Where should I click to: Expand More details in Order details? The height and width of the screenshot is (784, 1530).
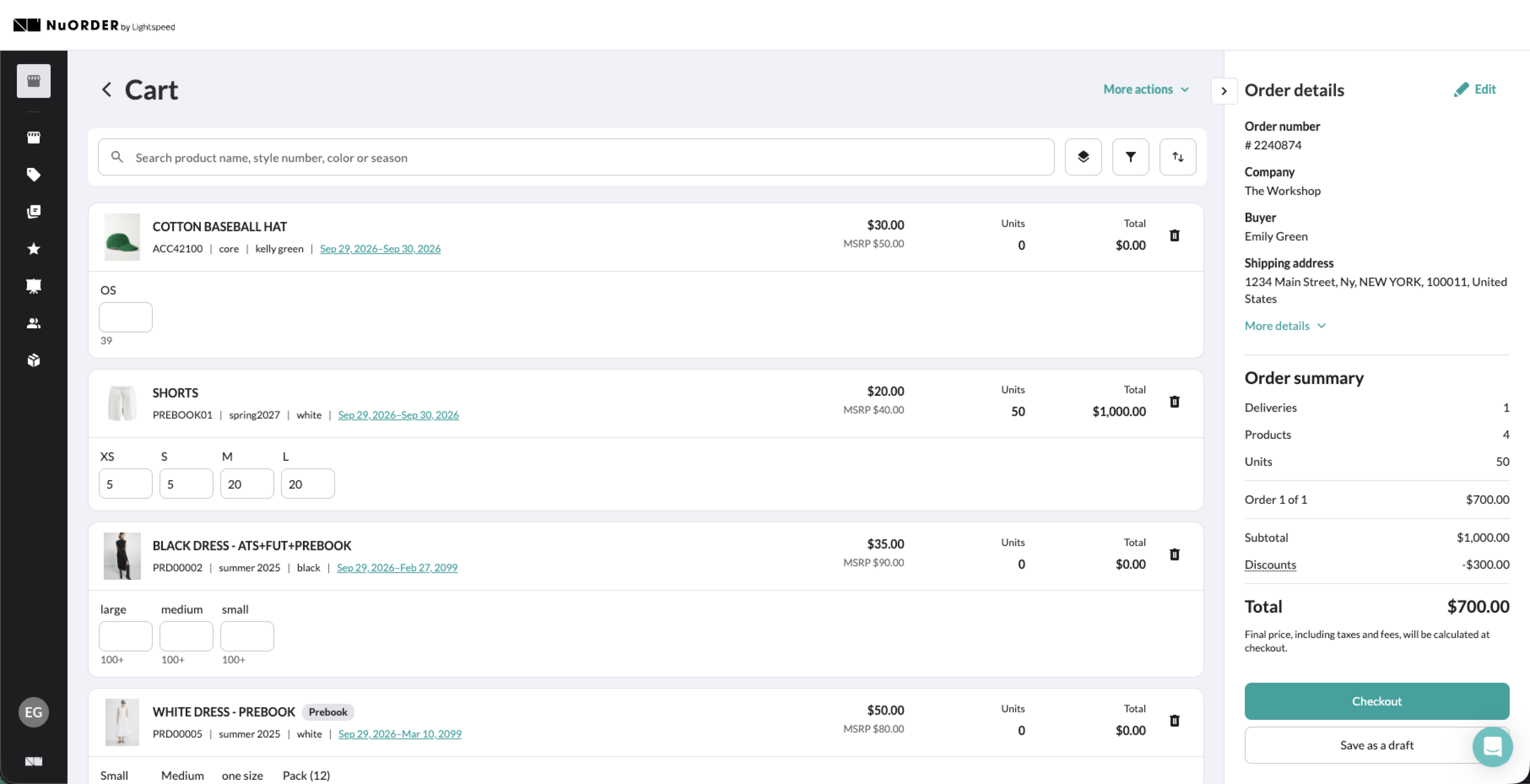(x=1285, y=325)
